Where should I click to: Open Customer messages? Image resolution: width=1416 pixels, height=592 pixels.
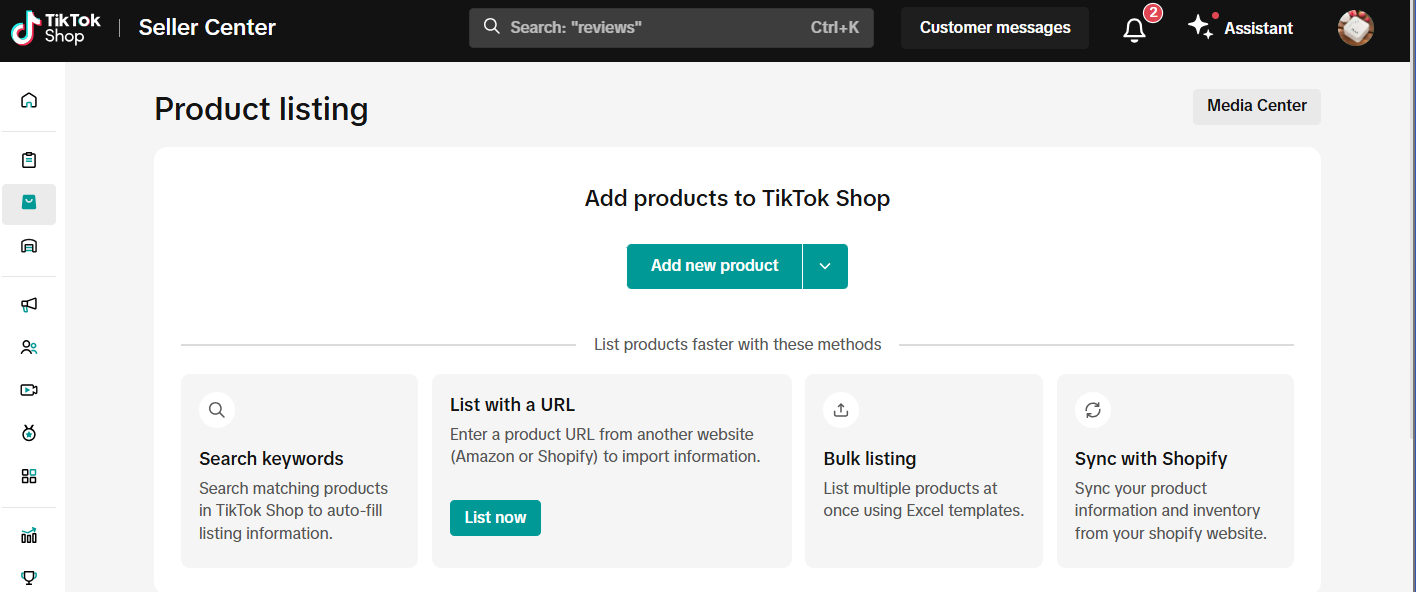click(x=994, y=28)
